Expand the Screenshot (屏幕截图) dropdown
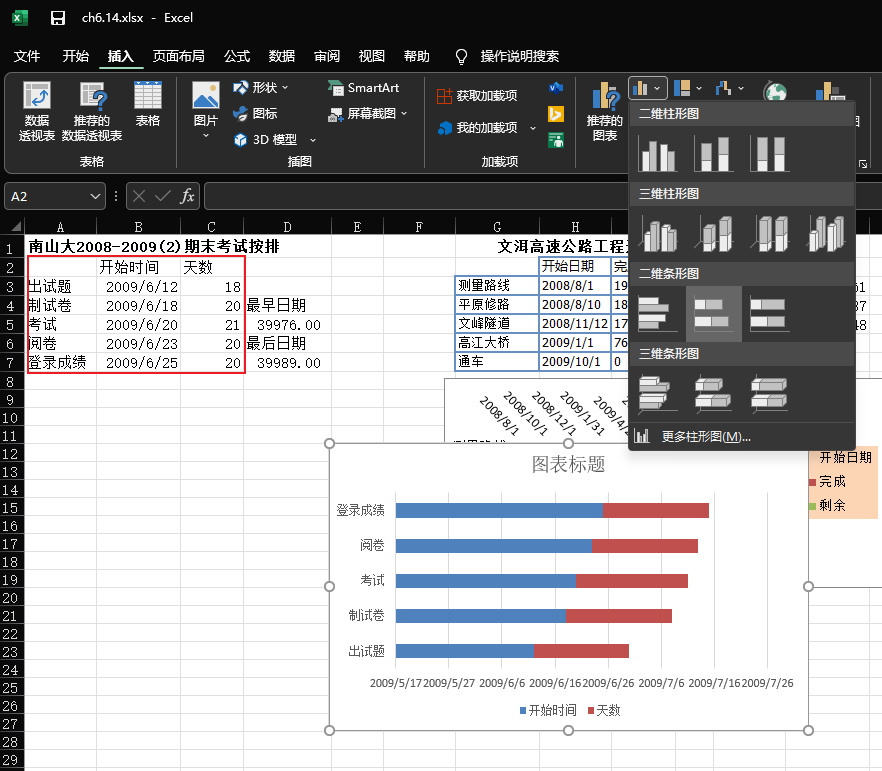Viewport: 882px width, 771px height. (404, 114)
